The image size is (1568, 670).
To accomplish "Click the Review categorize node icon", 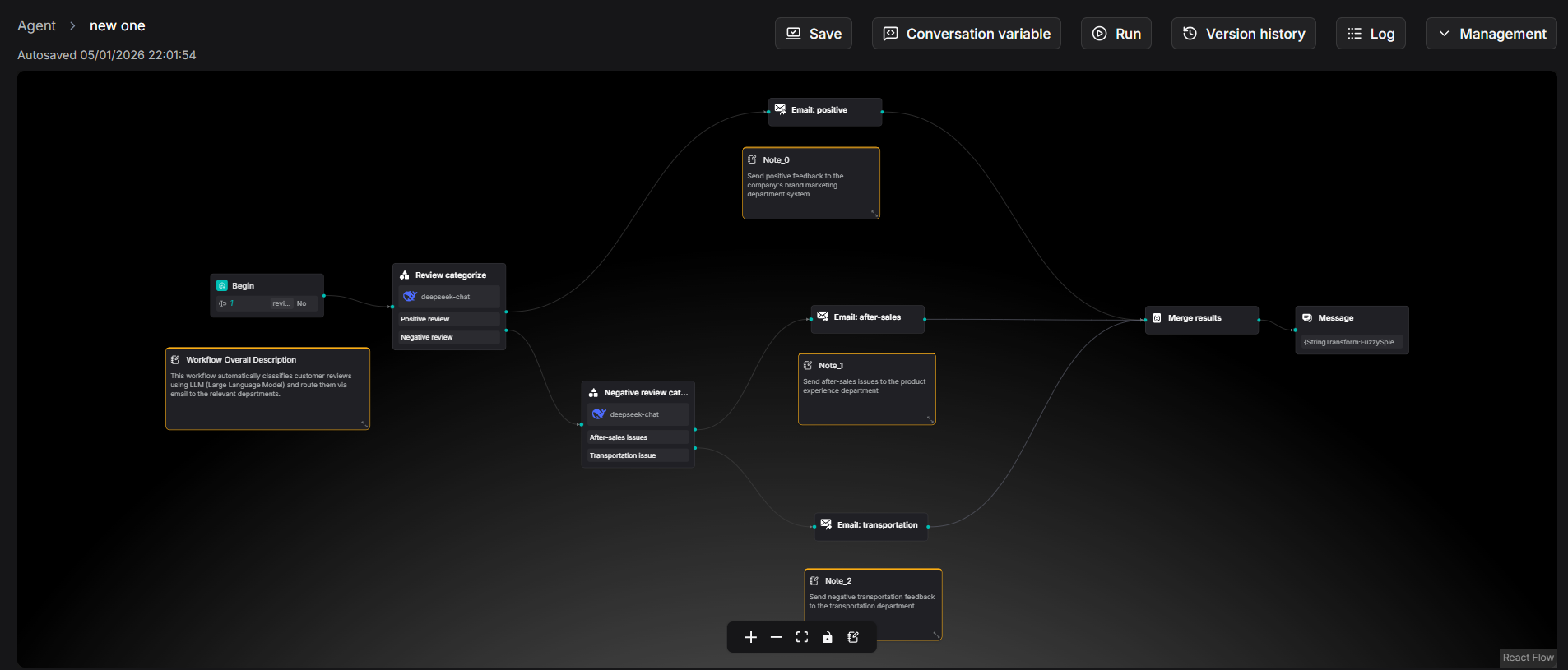I will click(x=405, y=275).
